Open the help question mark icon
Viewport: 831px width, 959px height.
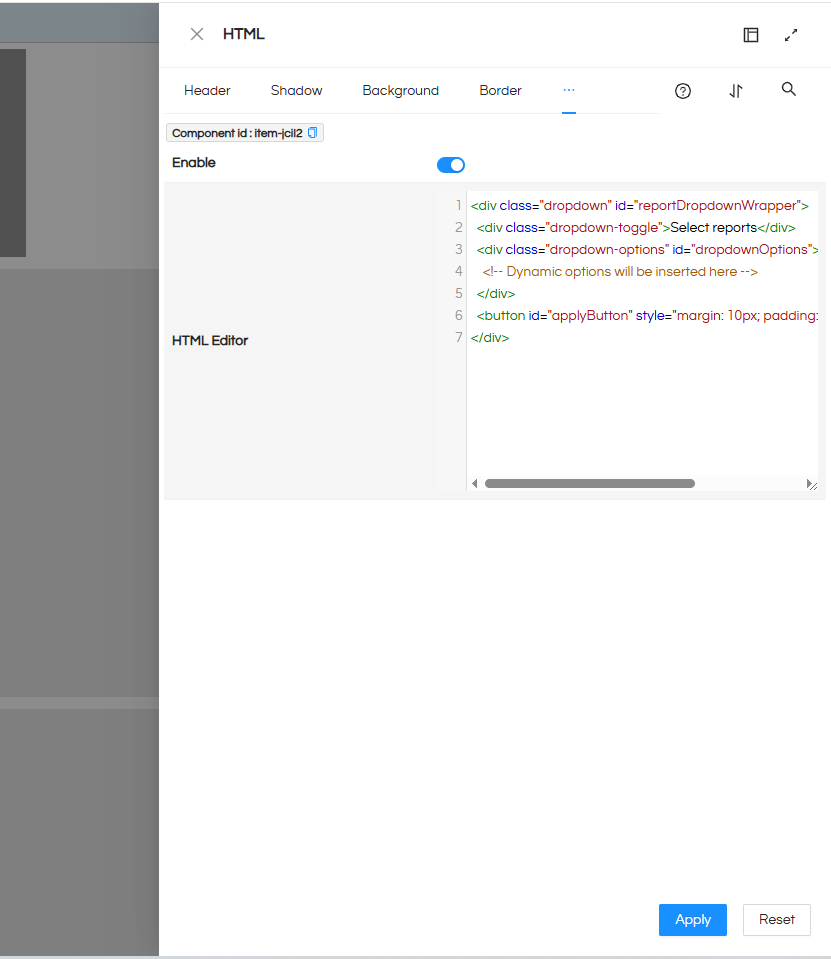point(683,91)
